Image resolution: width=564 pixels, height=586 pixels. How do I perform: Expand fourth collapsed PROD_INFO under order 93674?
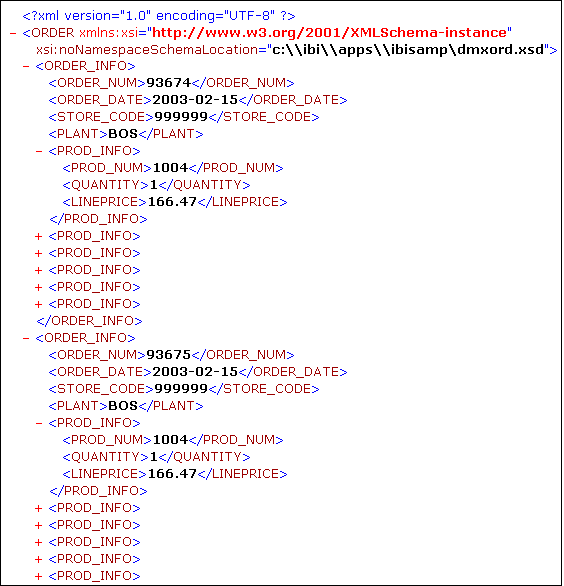click(38, 288)
